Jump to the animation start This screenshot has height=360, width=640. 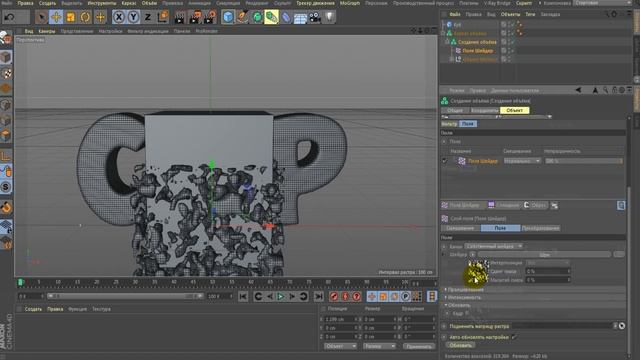243,296
